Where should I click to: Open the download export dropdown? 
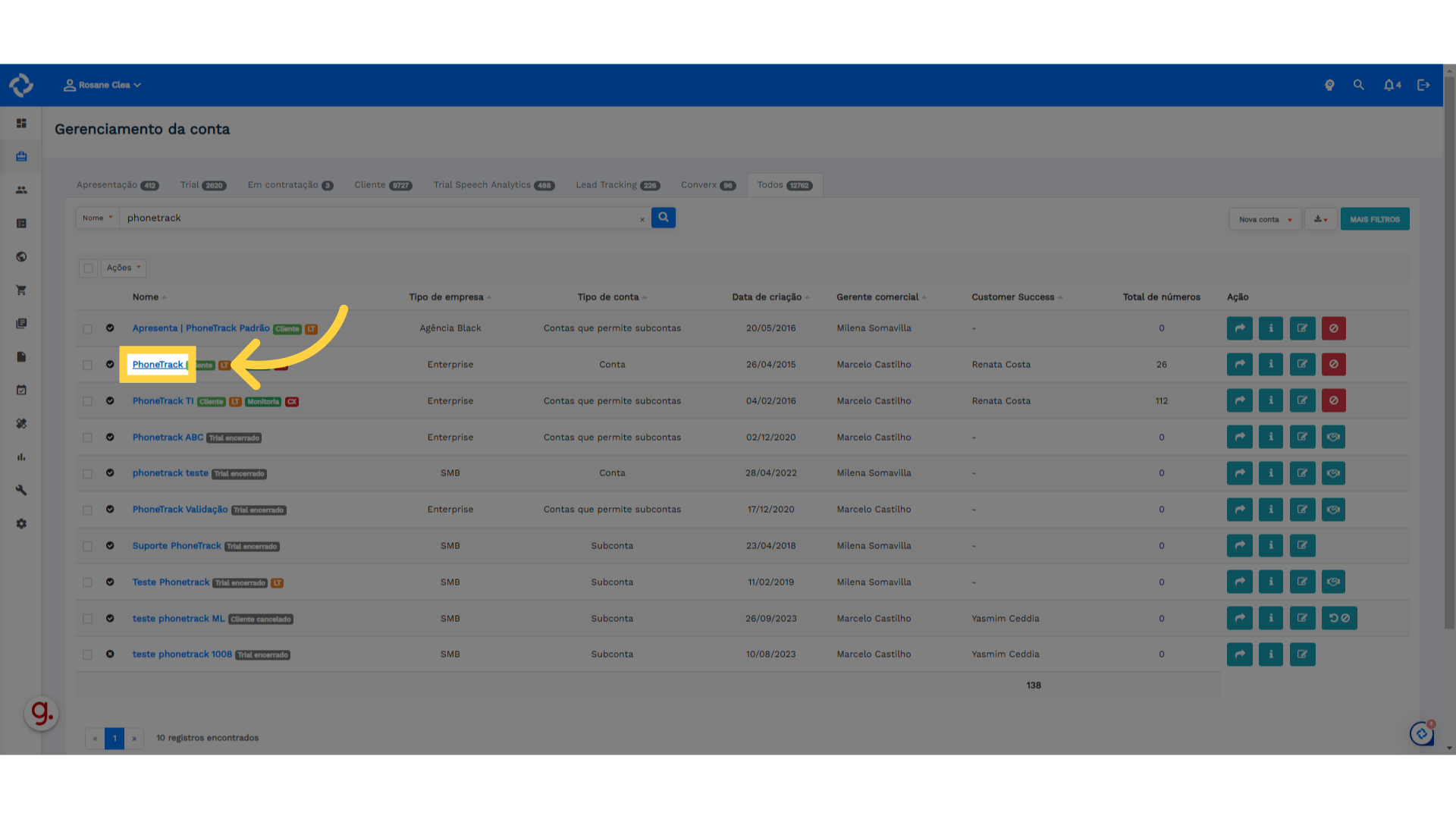tap(1320, 219)
